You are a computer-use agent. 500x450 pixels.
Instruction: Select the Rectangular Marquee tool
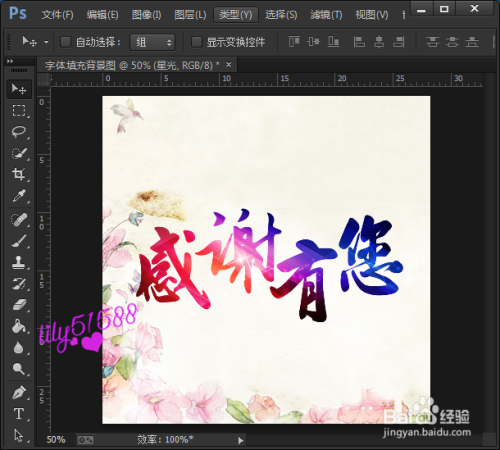19,110
